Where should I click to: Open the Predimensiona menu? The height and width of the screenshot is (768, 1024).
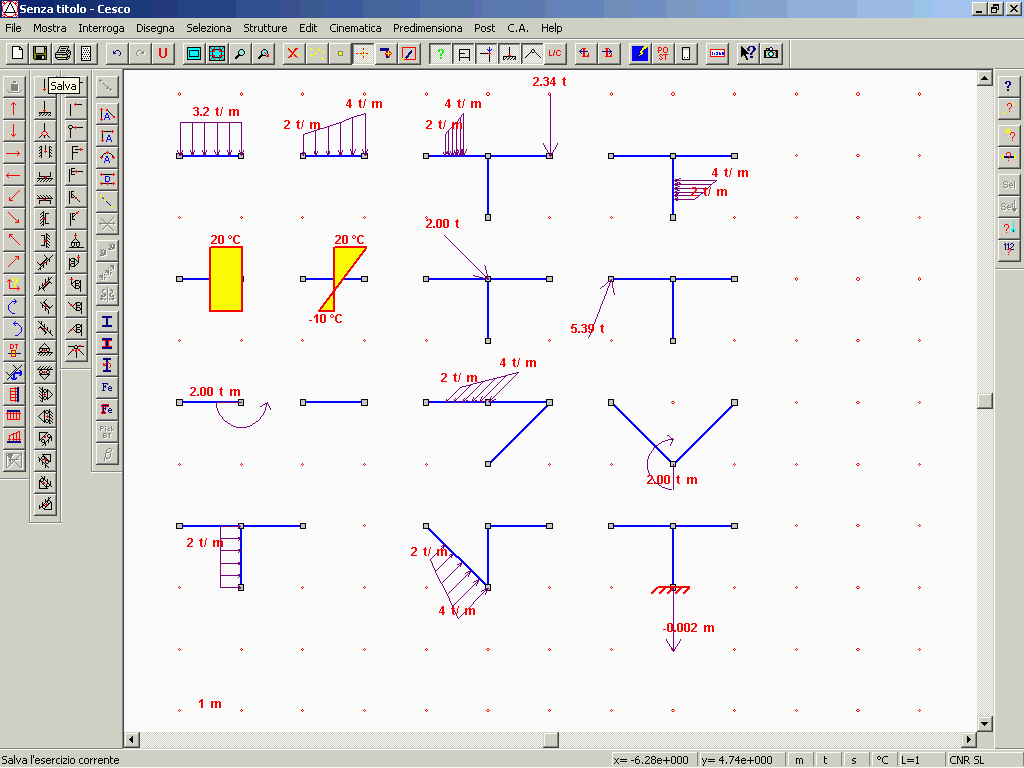427,28
